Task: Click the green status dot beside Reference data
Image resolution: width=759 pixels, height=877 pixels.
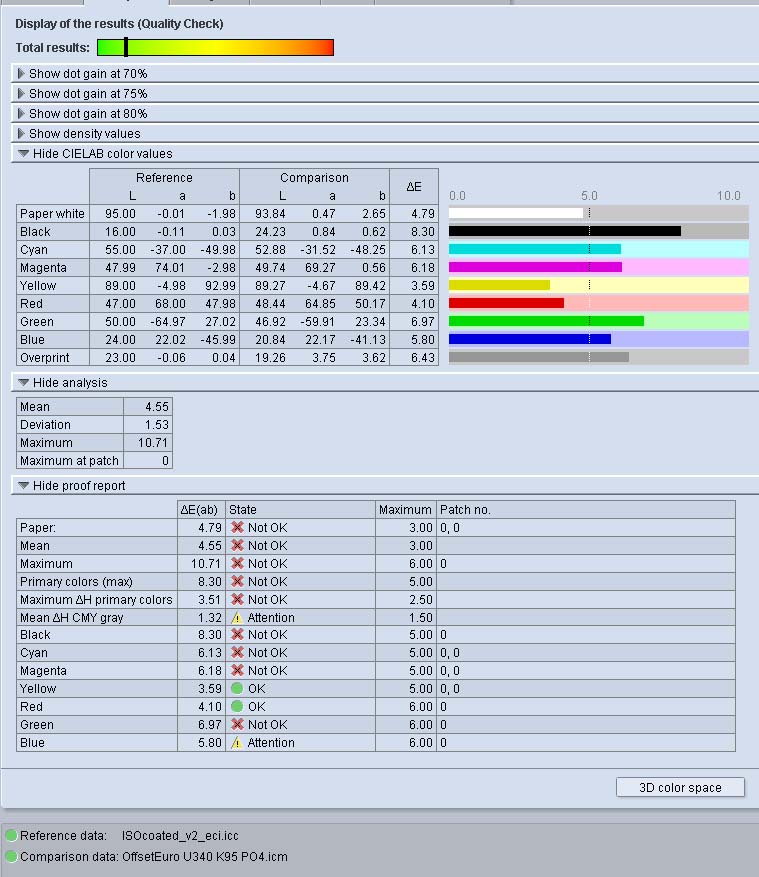Action: tap(11, 835)
